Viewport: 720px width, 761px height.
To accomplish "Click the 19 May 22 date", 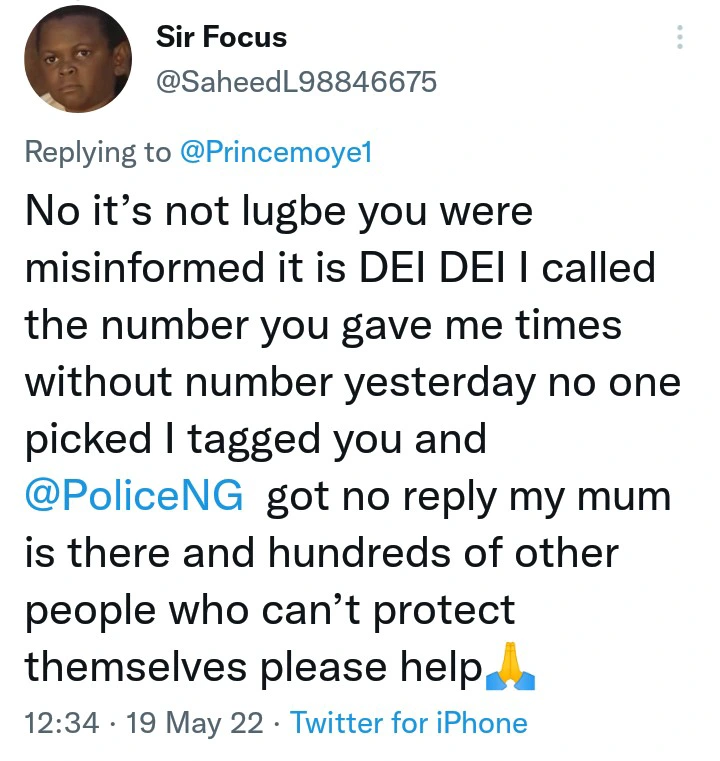I will pos(197,721).
